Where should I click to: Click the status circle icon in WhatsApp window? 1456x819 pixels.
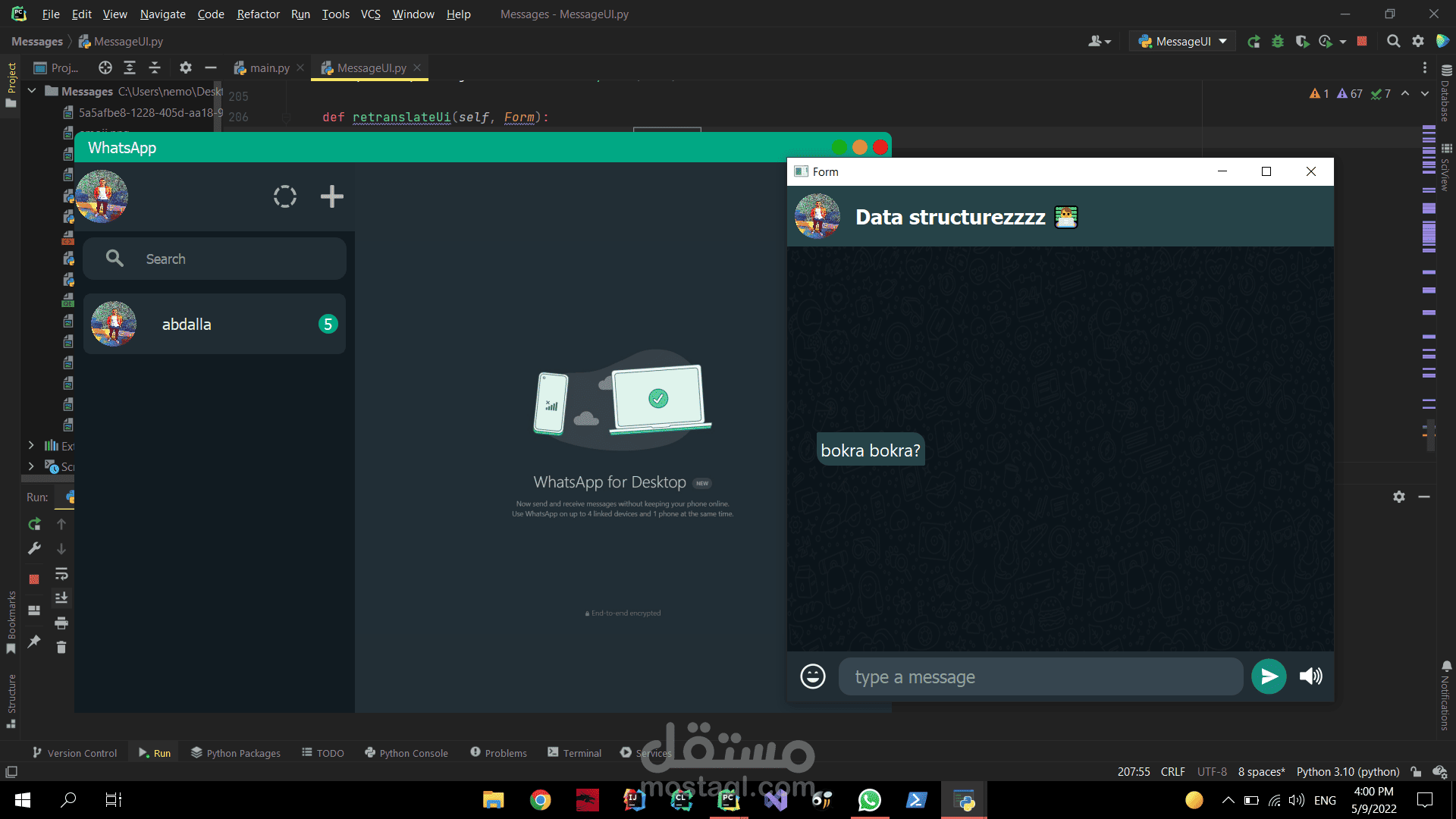[285, 196]
